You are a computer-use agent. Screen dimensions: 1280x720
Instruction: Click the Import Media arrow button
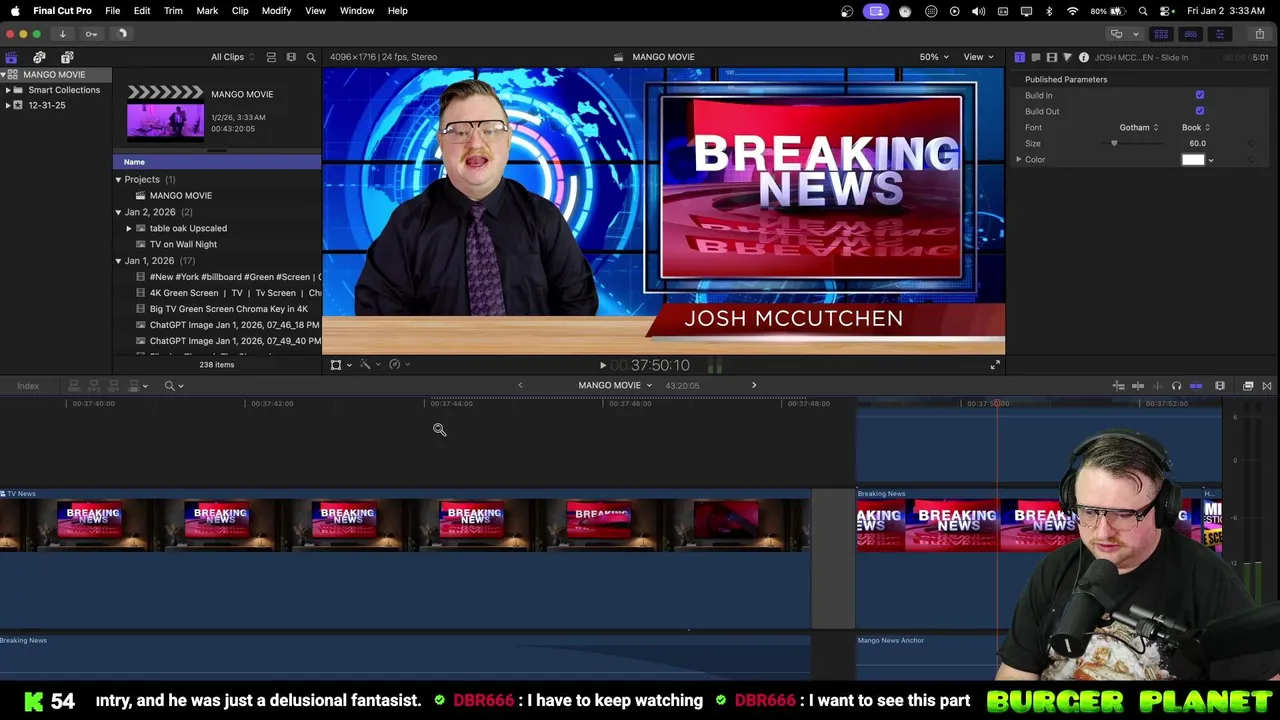point(62,34)
